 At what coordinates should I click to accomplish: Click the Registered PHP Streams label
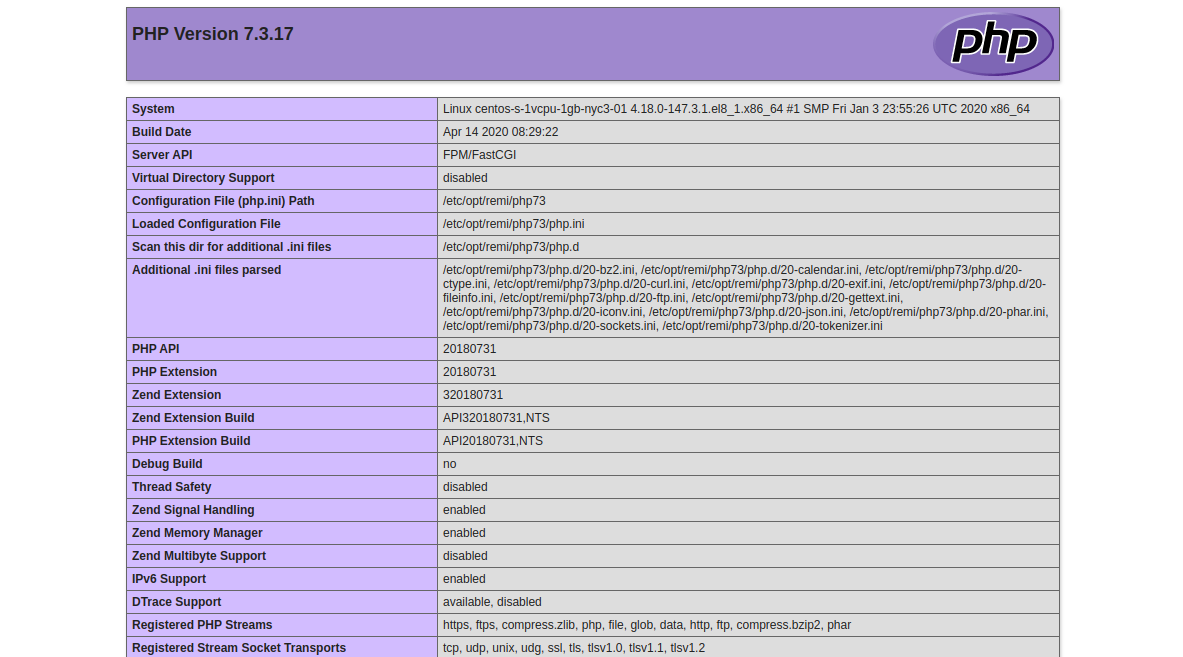(x=202, y=625)
